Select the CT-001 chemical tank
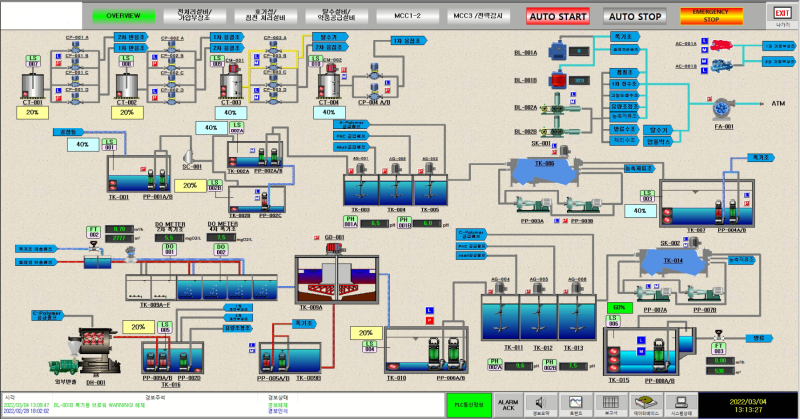This screenshot has height=419, width=800. pos(33,86)
